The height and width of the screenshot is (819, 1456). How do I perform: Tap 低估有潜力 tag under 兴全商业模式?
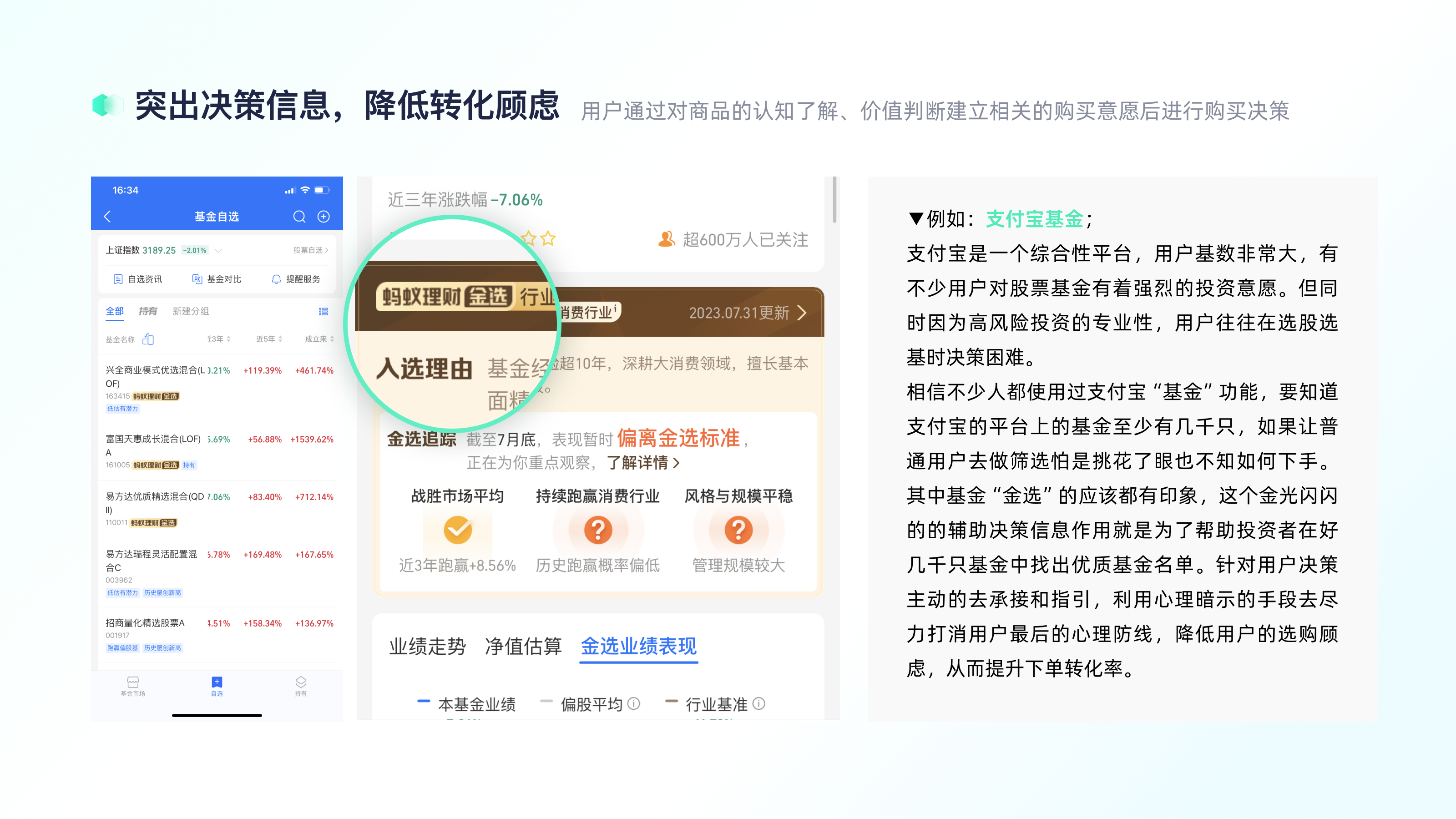123,409
